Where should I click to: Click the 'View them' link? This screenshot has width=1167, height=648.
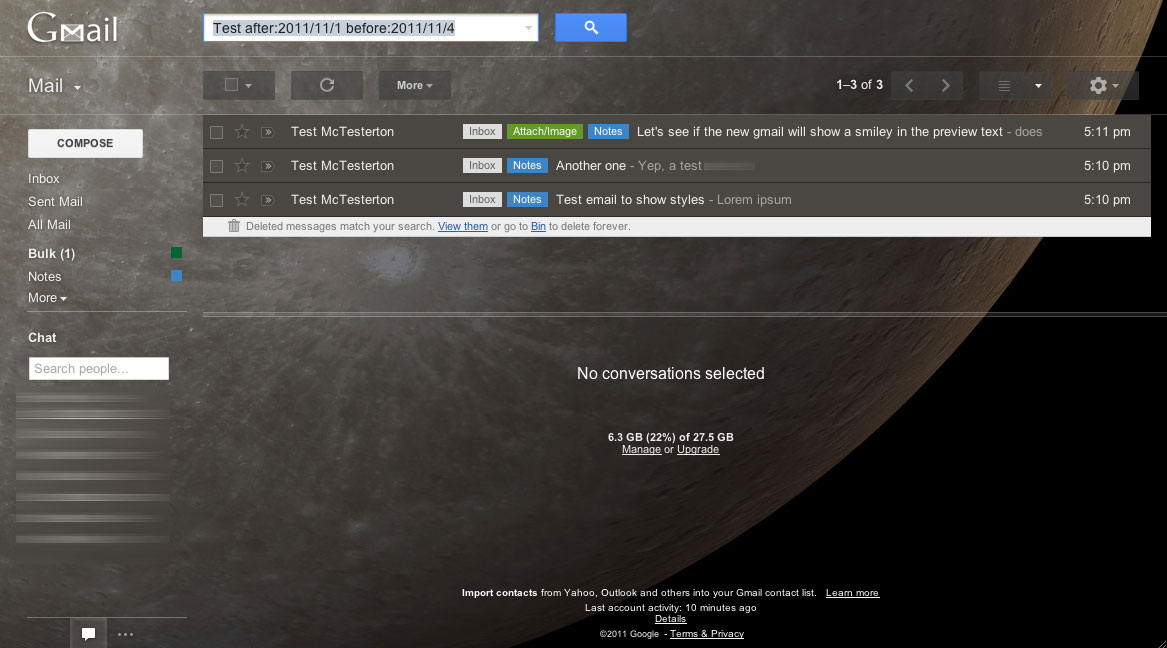(463, 226)
